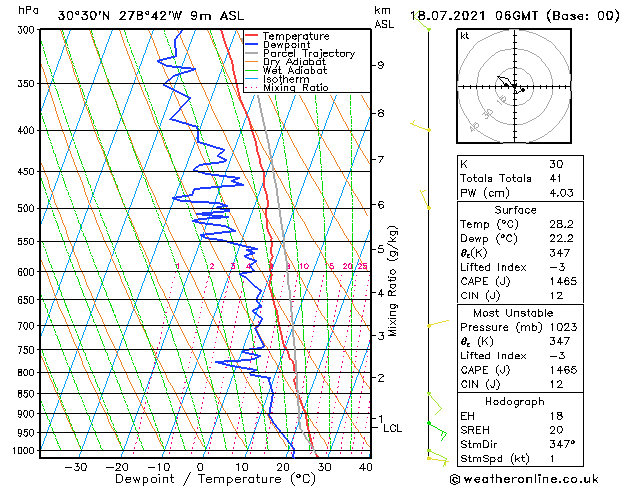This screenshot has width=629, height=486.
Task: Click the weatheronline.co.uk copyright text
Action: [524, 479]
